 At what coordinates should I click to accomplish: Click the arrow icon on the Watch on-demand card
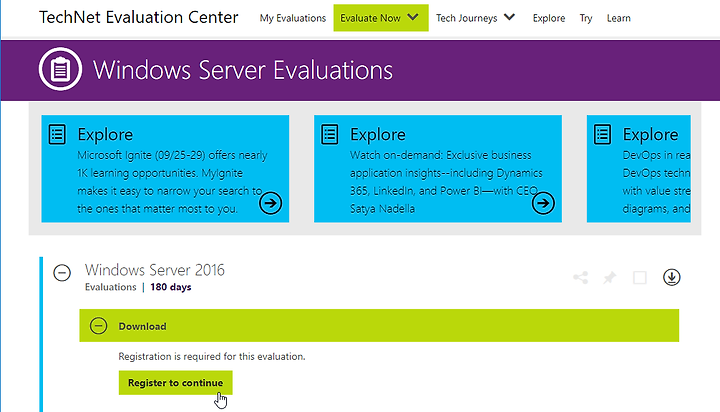pyautogui.click(x=543, y=203)
